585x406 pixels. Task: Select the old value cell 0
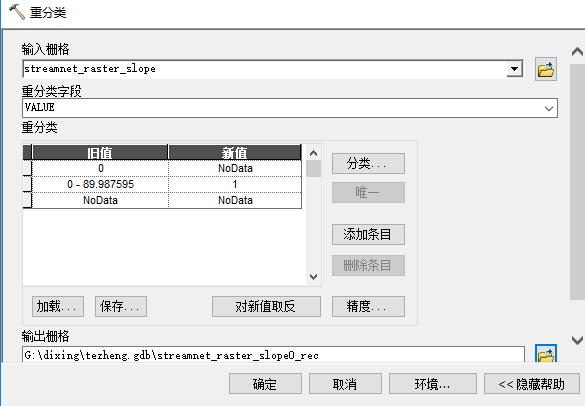pyautogui.click(x=100, y=168)
